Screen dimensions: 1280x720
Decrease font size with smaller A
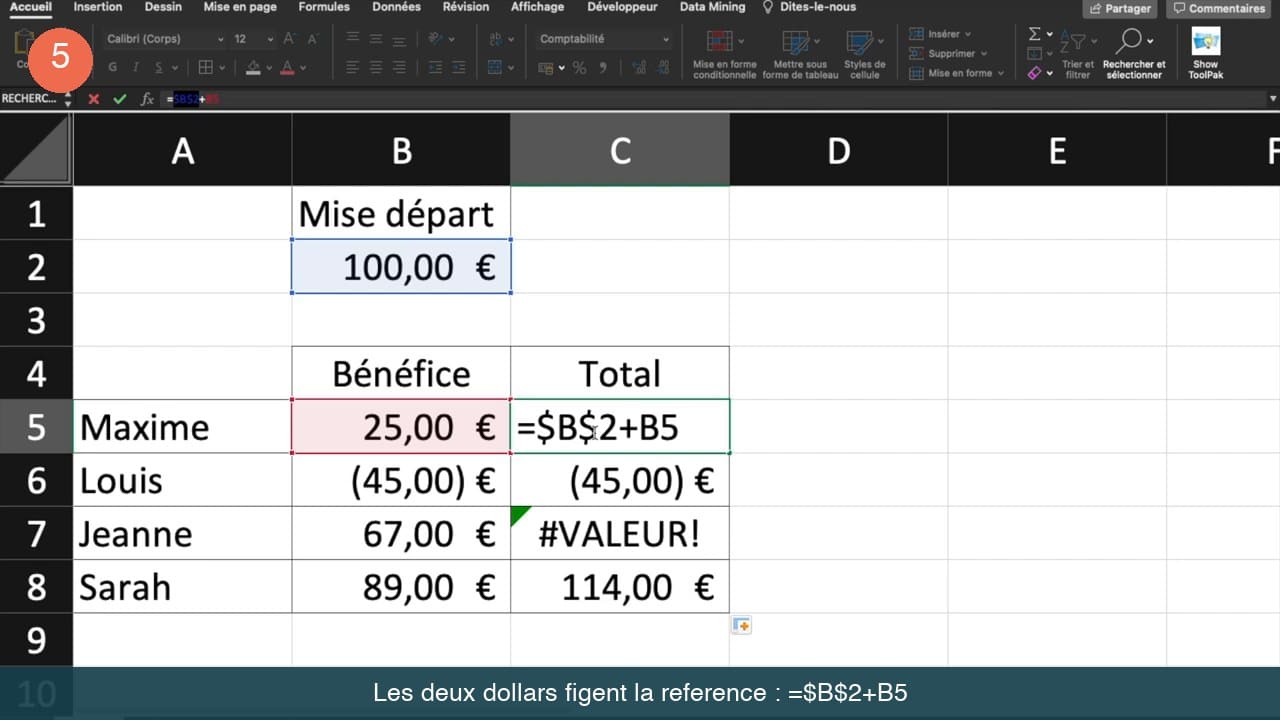[x=314, y=39]
